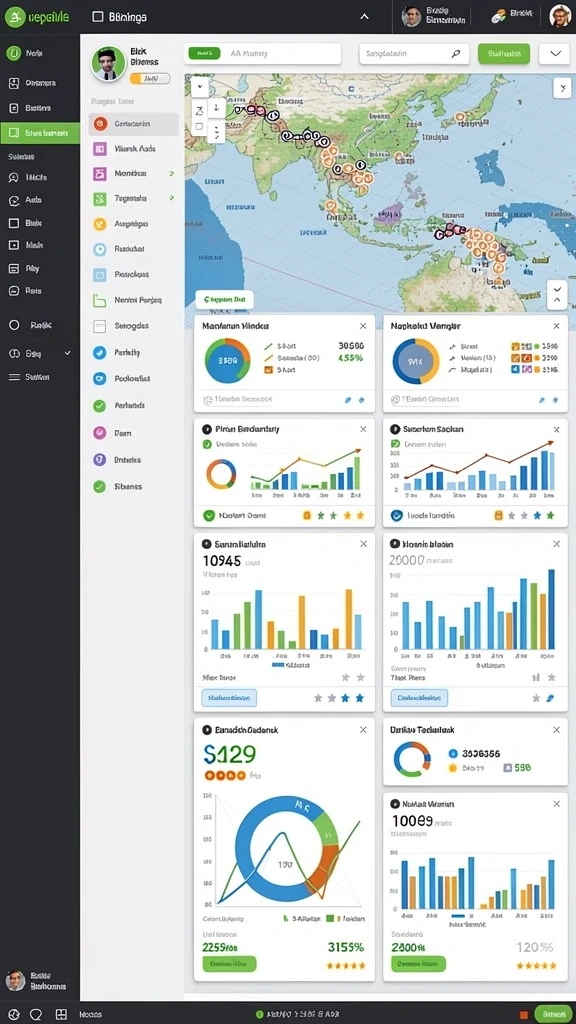Toggle the green checkbox in first line-chart card

click(206, 444)
